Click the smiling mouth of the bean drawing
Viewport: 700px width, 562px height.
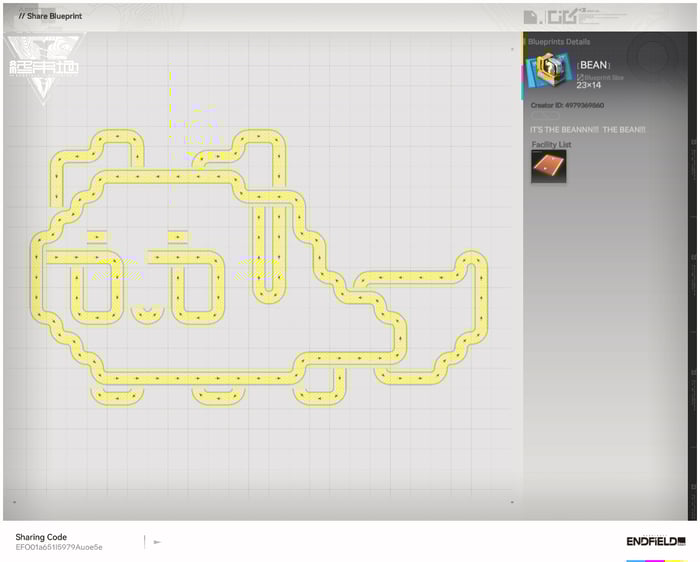point(146,313)
